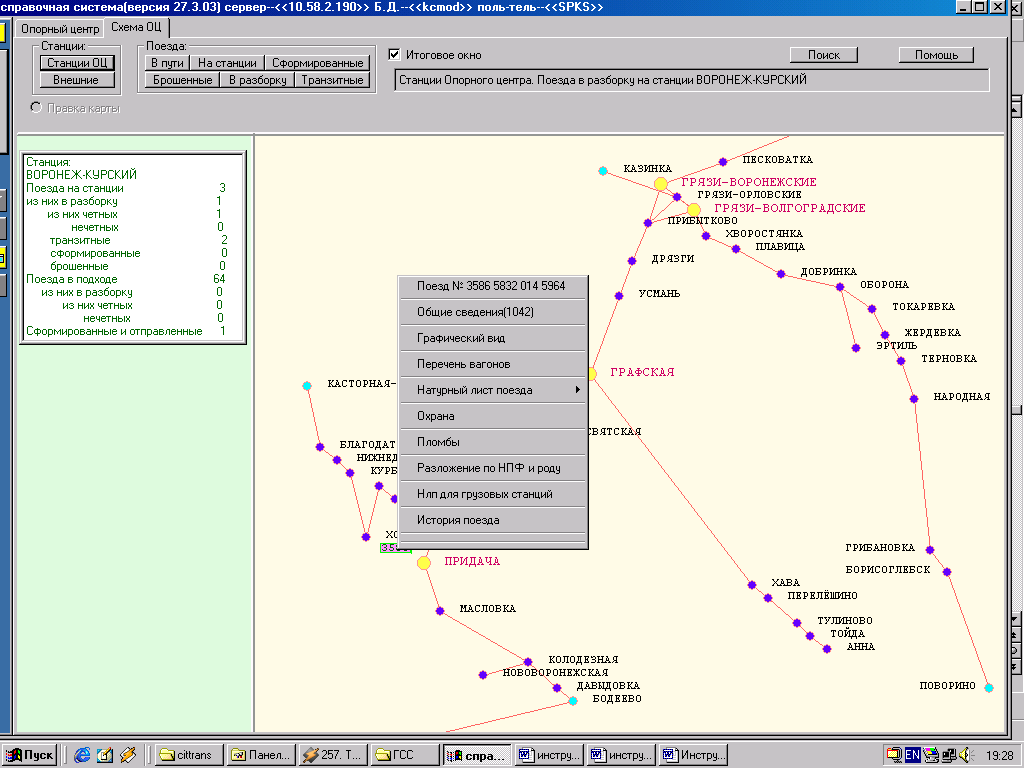Select the Правка карты radio button
Viewport: 1024px width, 768px height.
(36, 107)
